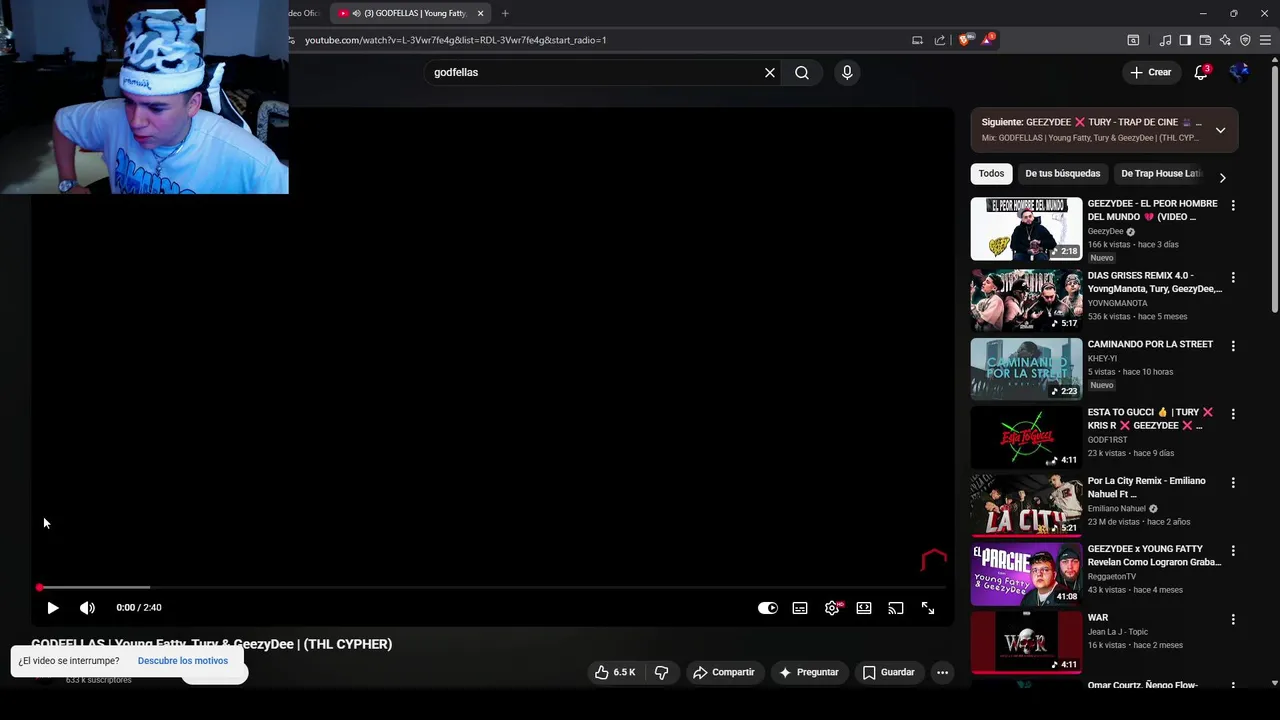Select the De tus búsquedas chip
1280x720 pixels.
click(1062, 173)
